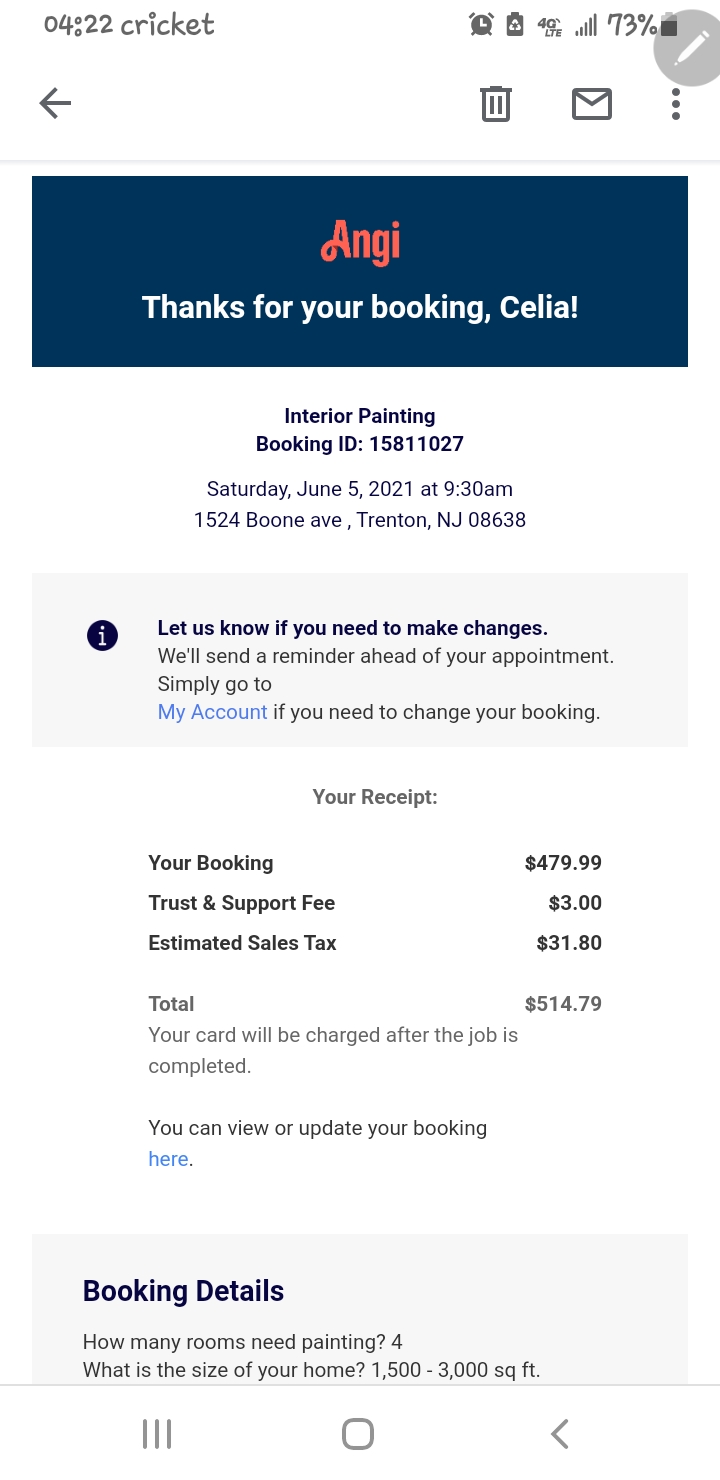Tap the info icon beside changes notice
The height and width of the screenshot is (1480, 720).
click(102, 635)
